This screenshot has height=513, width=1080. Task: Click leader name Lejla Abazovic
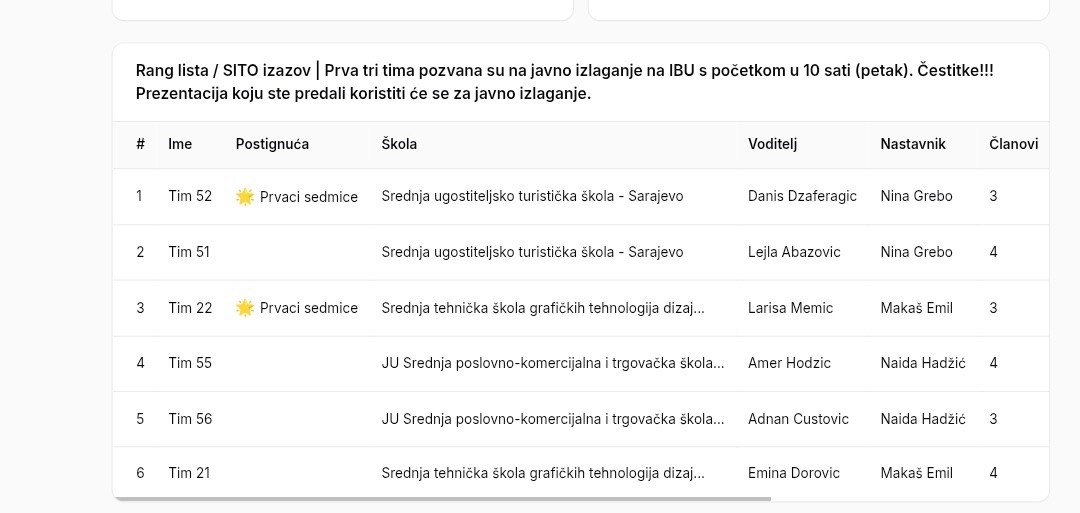(x=794, y=252)
